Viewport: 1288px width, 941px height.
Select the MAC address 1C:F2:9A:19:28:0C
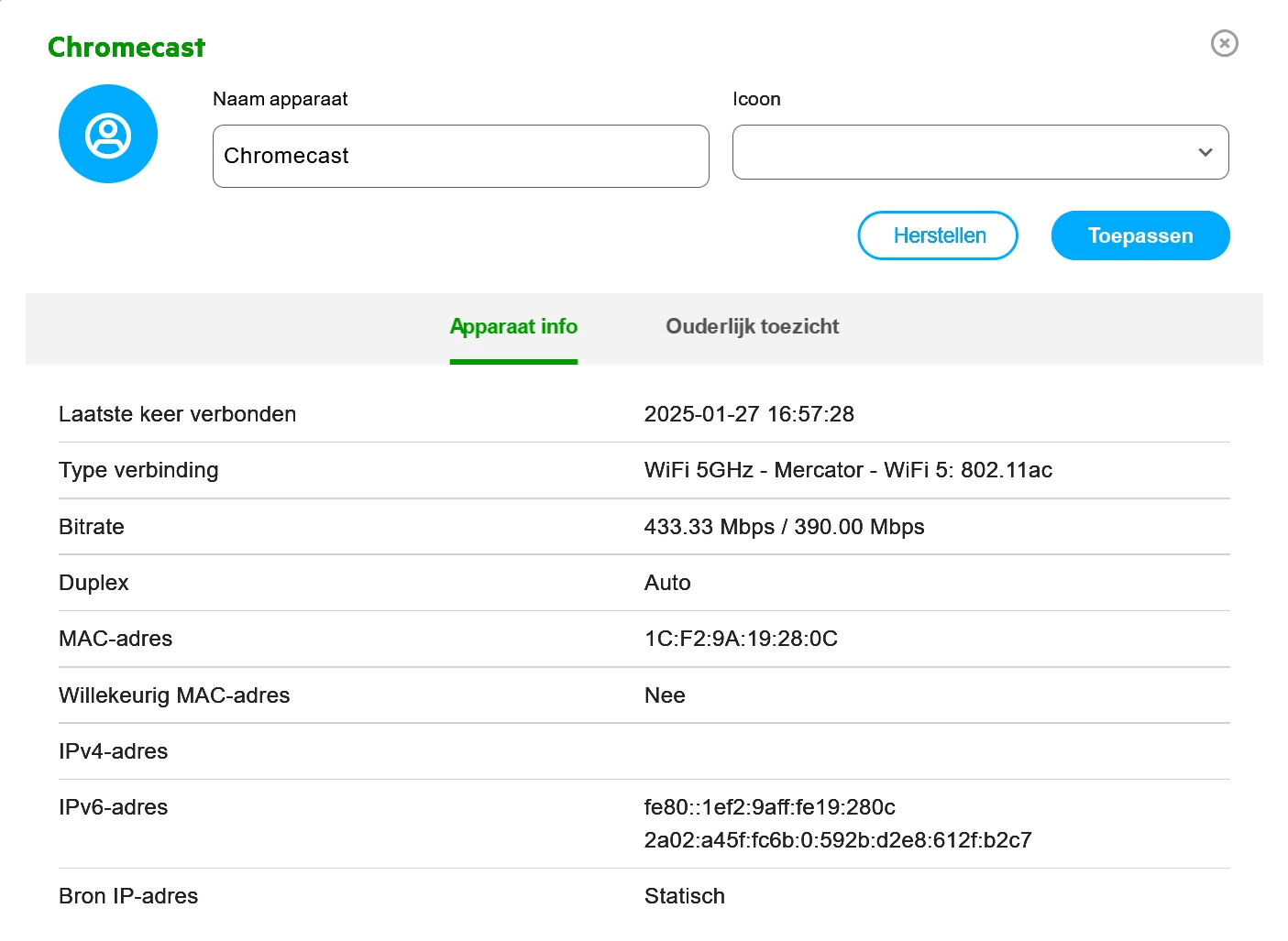(741, 639)
